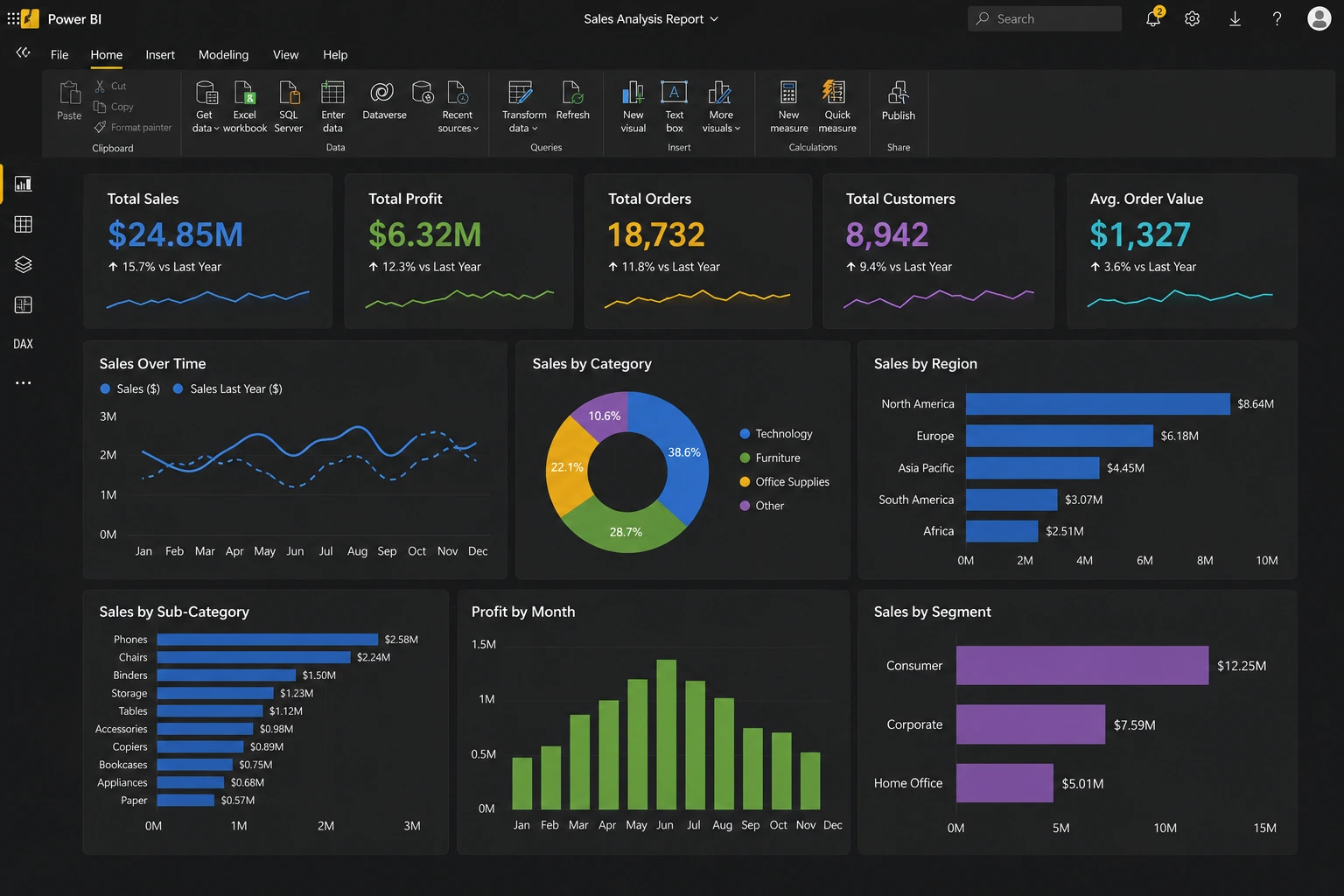
Task: Open the app launcher grid icon
Action: point(13,18)
